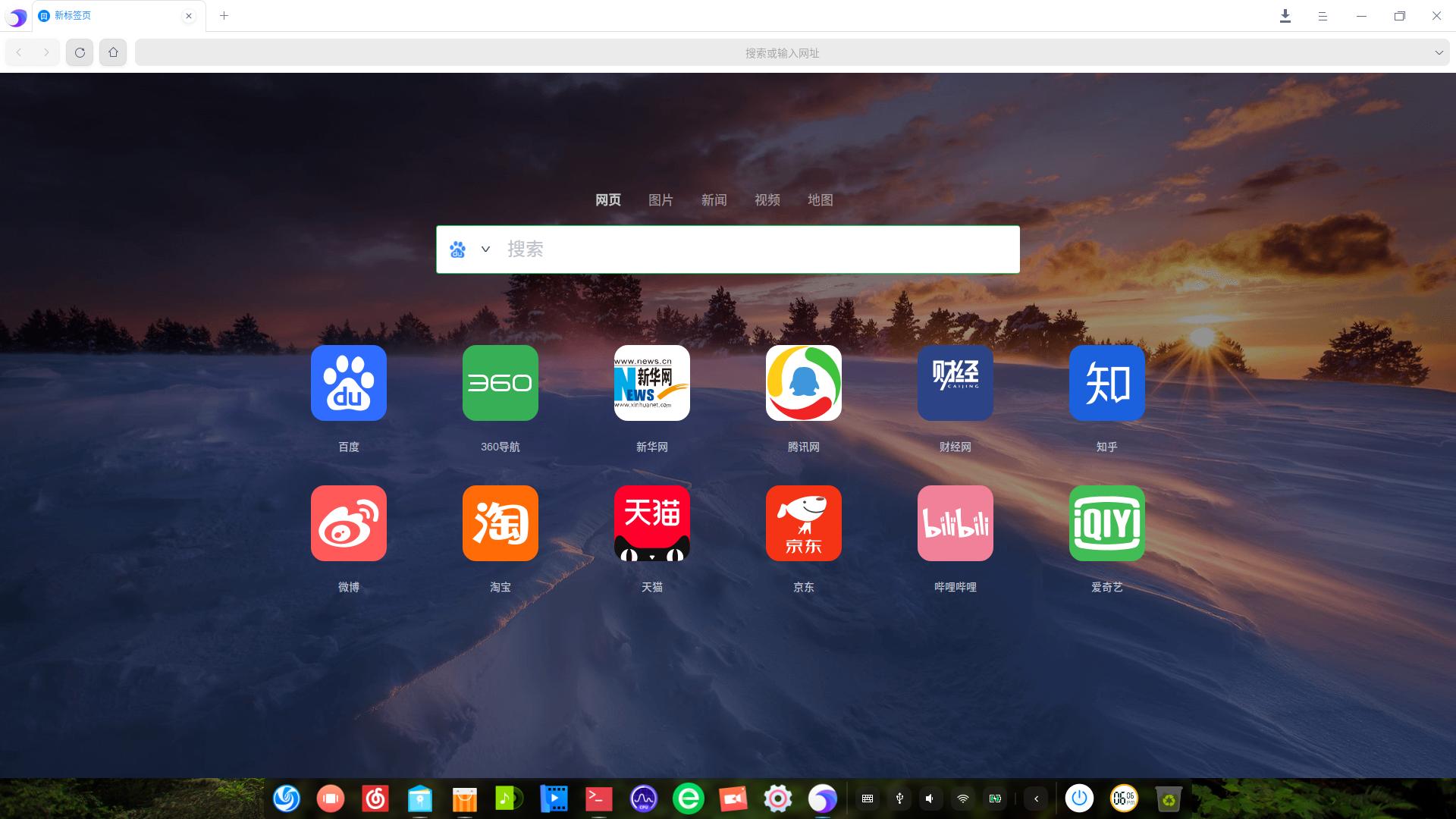Open the 360导航 shortcut tile
1456x819 pixels.
tap(500, 383)
